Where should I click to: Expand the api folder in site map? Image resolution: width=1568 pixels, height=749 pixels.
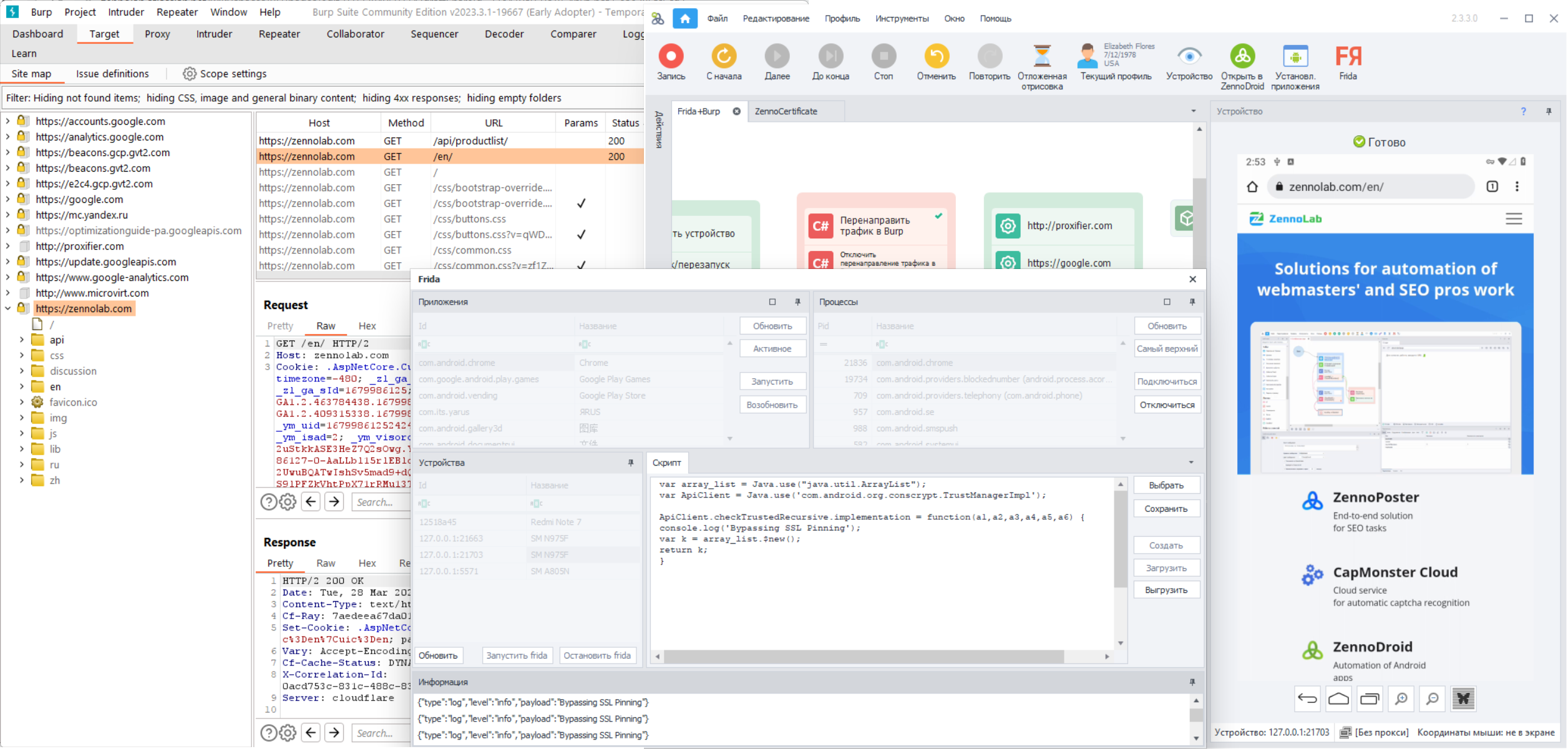click(x=22, y=340)
